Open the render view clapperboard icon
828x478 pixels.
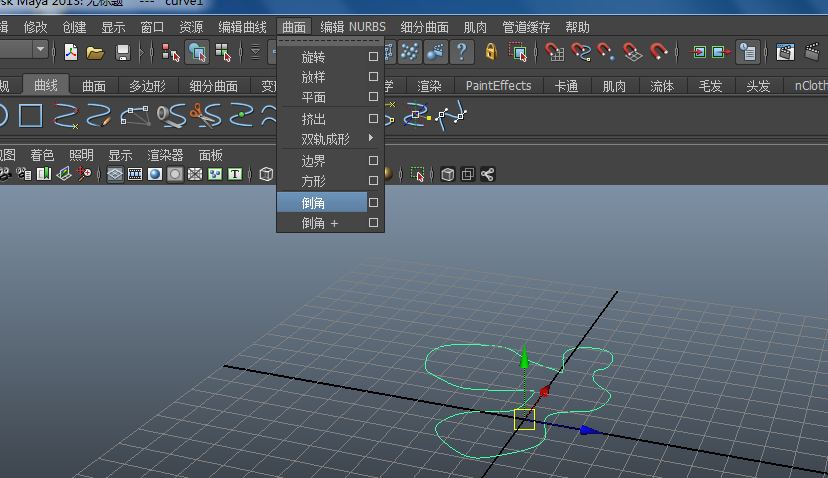[x=785, y=52]
